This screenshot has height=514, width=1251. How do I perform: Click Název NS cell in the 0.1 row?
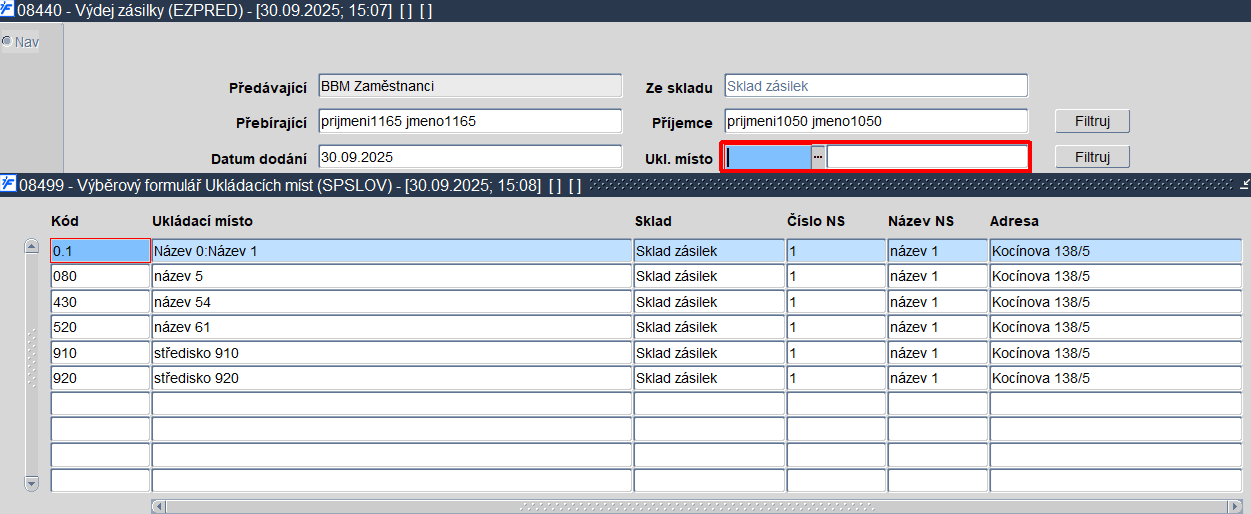click(x=937, y=251)
